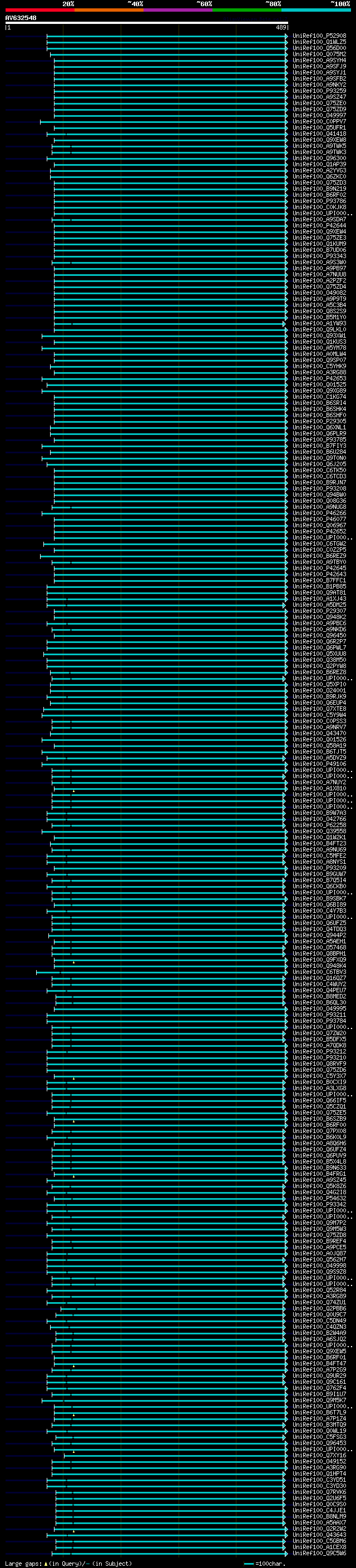This screenshot has height=1568, width=356.
Task: Select hit UniRef100_P93784
Action: click(x=319, y=1021)
